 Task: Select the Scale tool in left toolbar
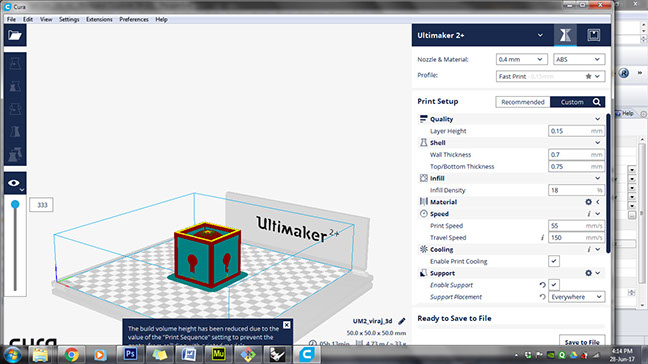click(15, 87)
